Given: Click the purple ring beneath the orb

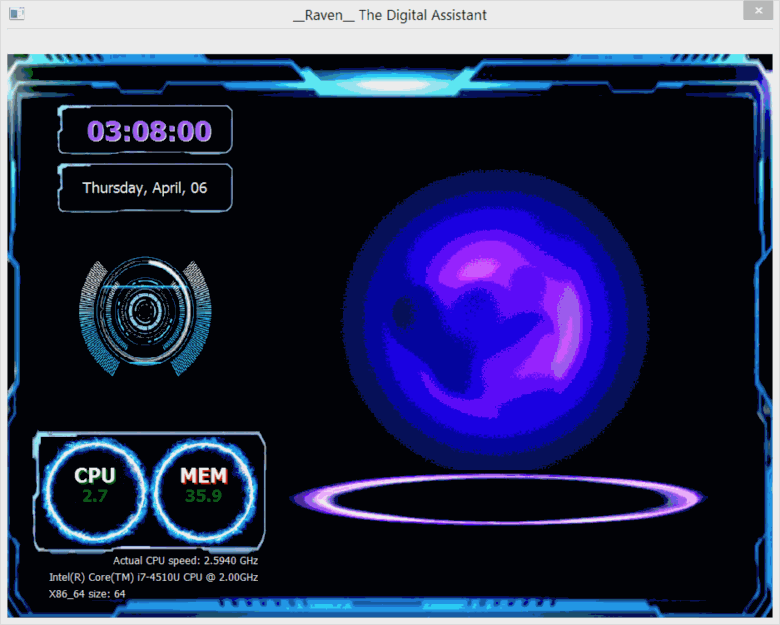Looking at the screenshot, I should 498,499.
